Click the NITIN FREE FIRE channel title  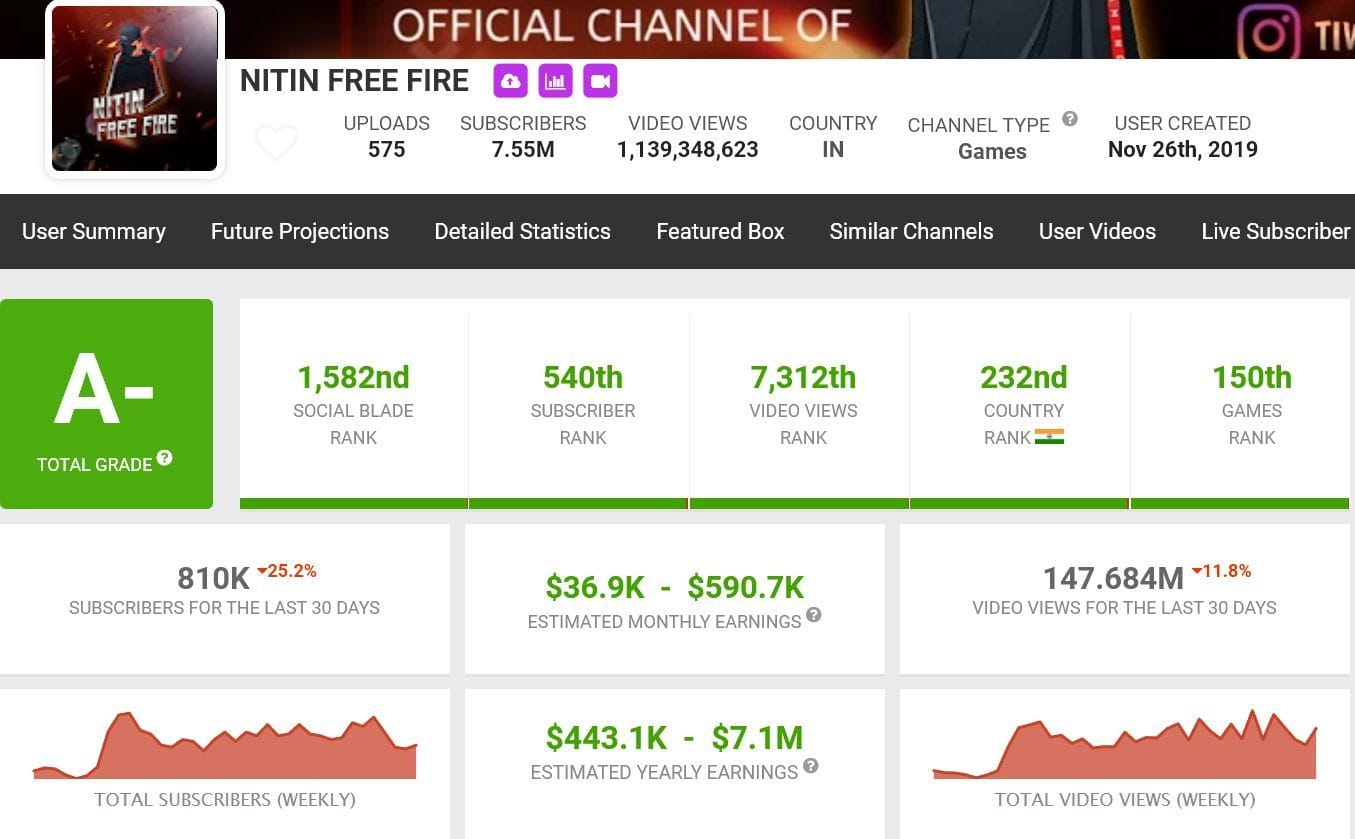(354, 81)
